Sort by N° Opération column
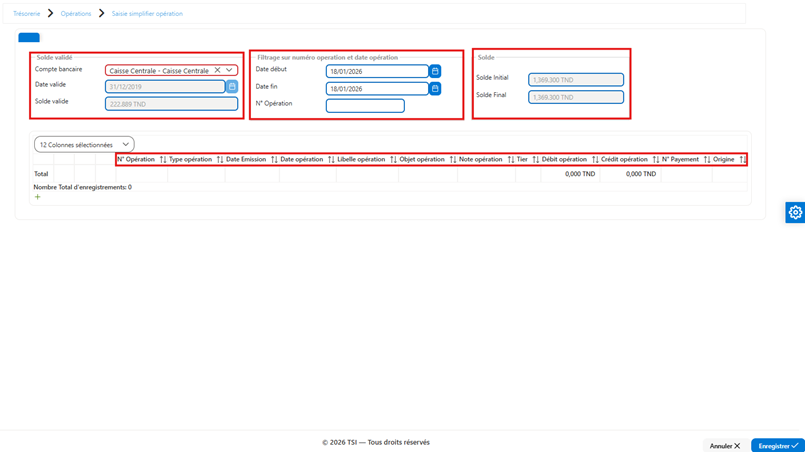The width and height of the screenshot is (805, 452). point(163,159)
